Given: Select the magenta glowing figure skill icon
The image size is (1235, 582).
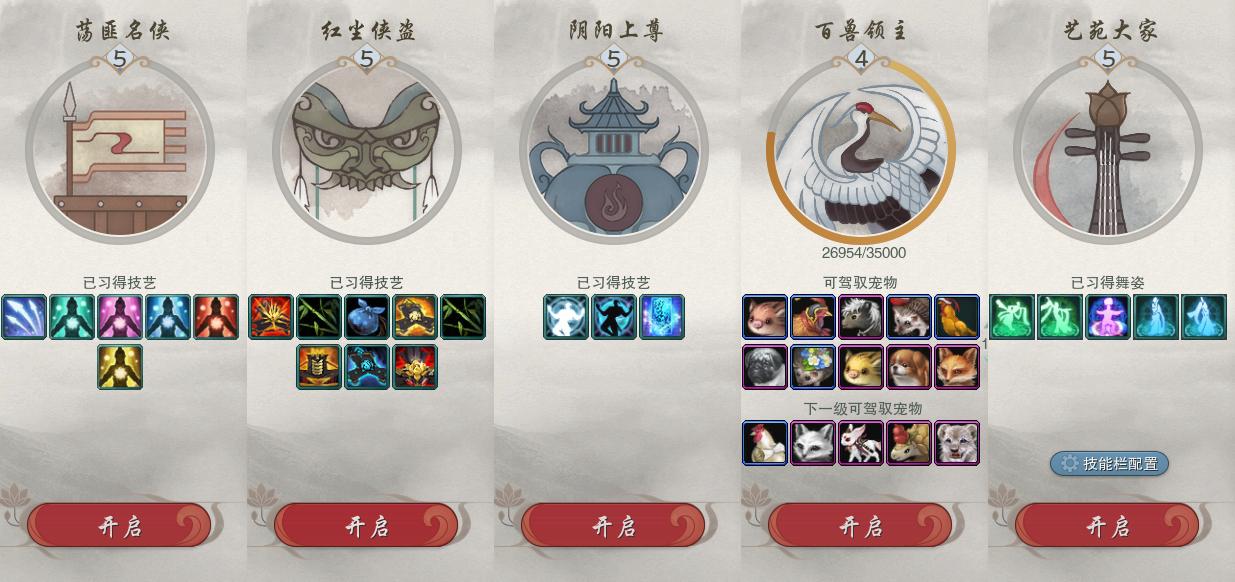Looking at the screenshot, I should tap(120, 317).
